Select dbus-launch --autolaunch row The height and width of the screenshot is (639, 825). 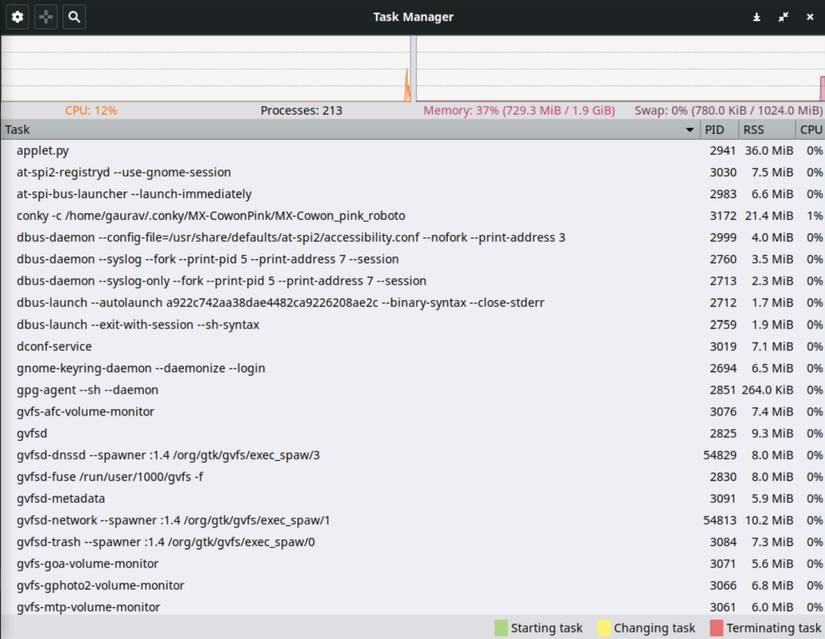(412, 303)
